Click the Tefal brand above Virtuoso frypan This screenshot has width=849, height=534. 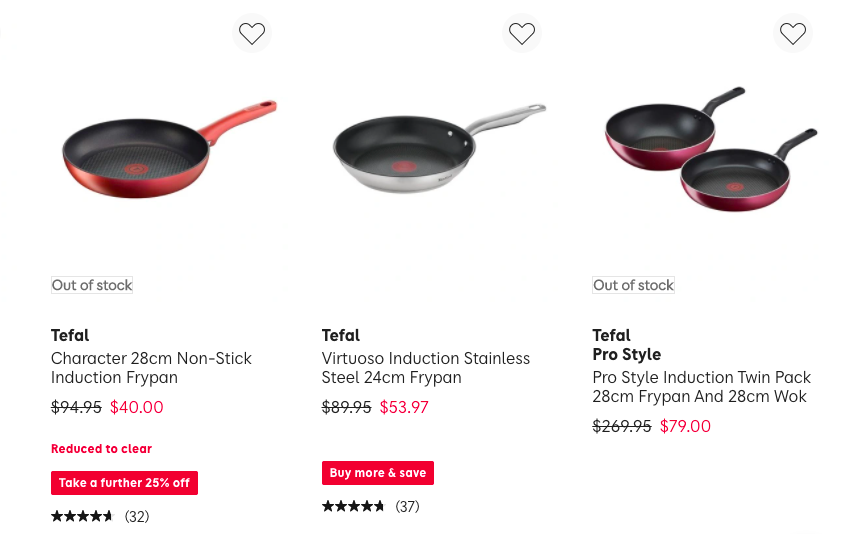(x=341, y=335)
